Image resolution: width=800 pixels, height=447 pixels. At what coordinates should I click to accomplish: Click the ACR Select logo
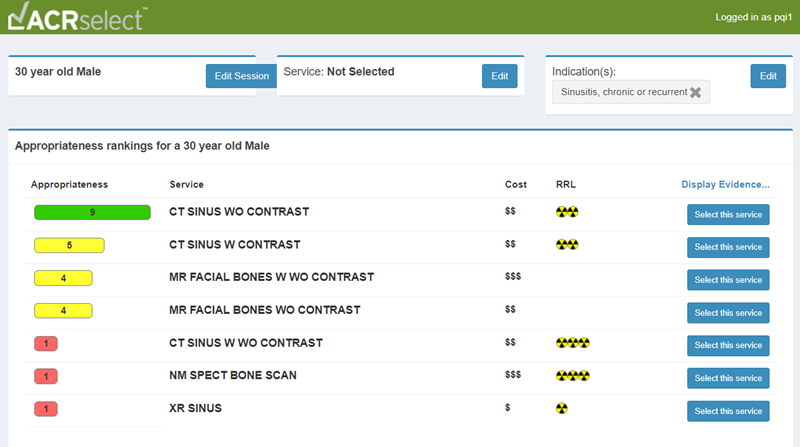pyautogui.click(x=75, y=17)
